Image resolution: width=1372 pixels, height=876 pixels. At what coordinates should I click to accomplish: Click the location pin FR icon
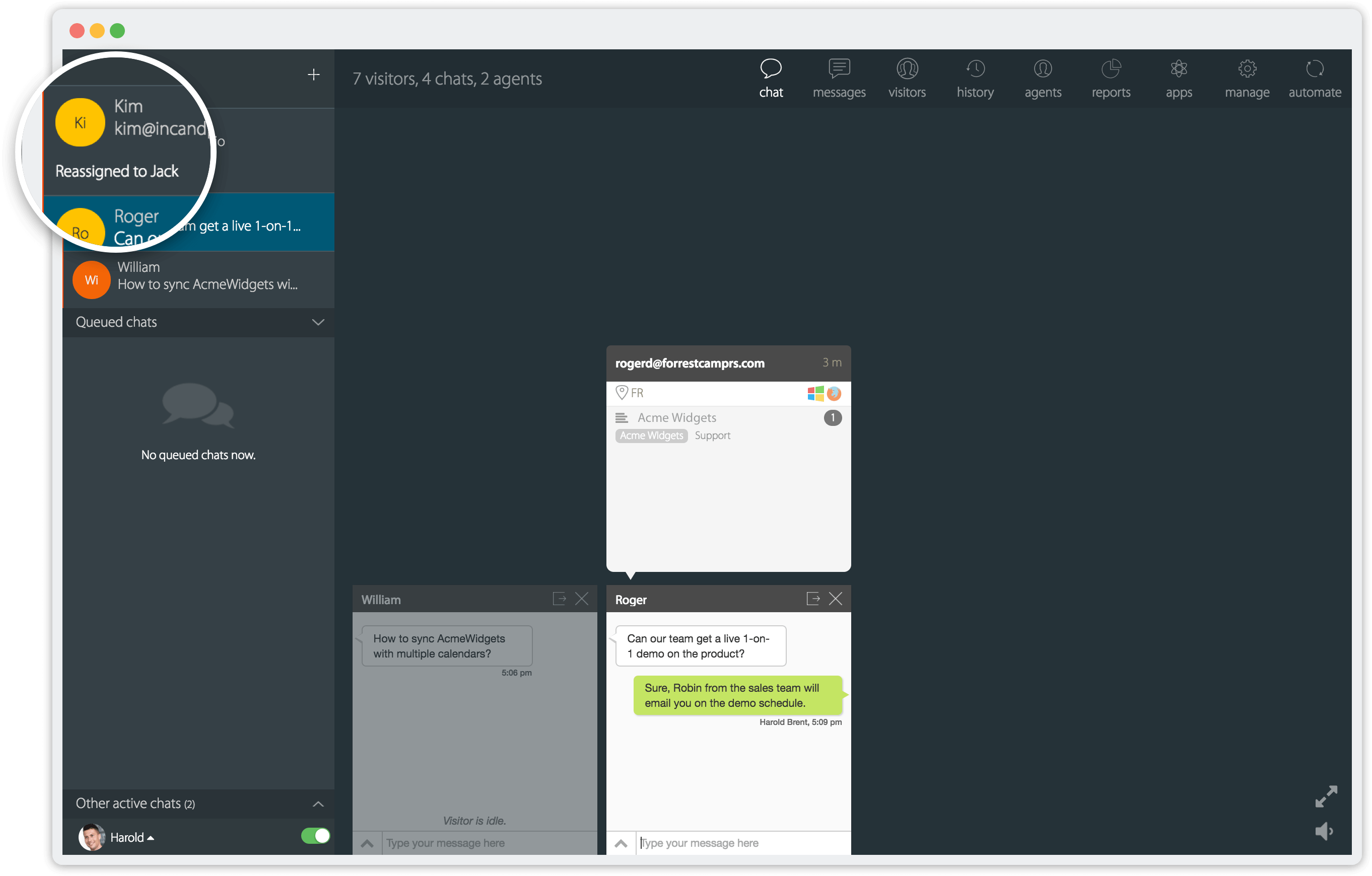coord(622,392)
